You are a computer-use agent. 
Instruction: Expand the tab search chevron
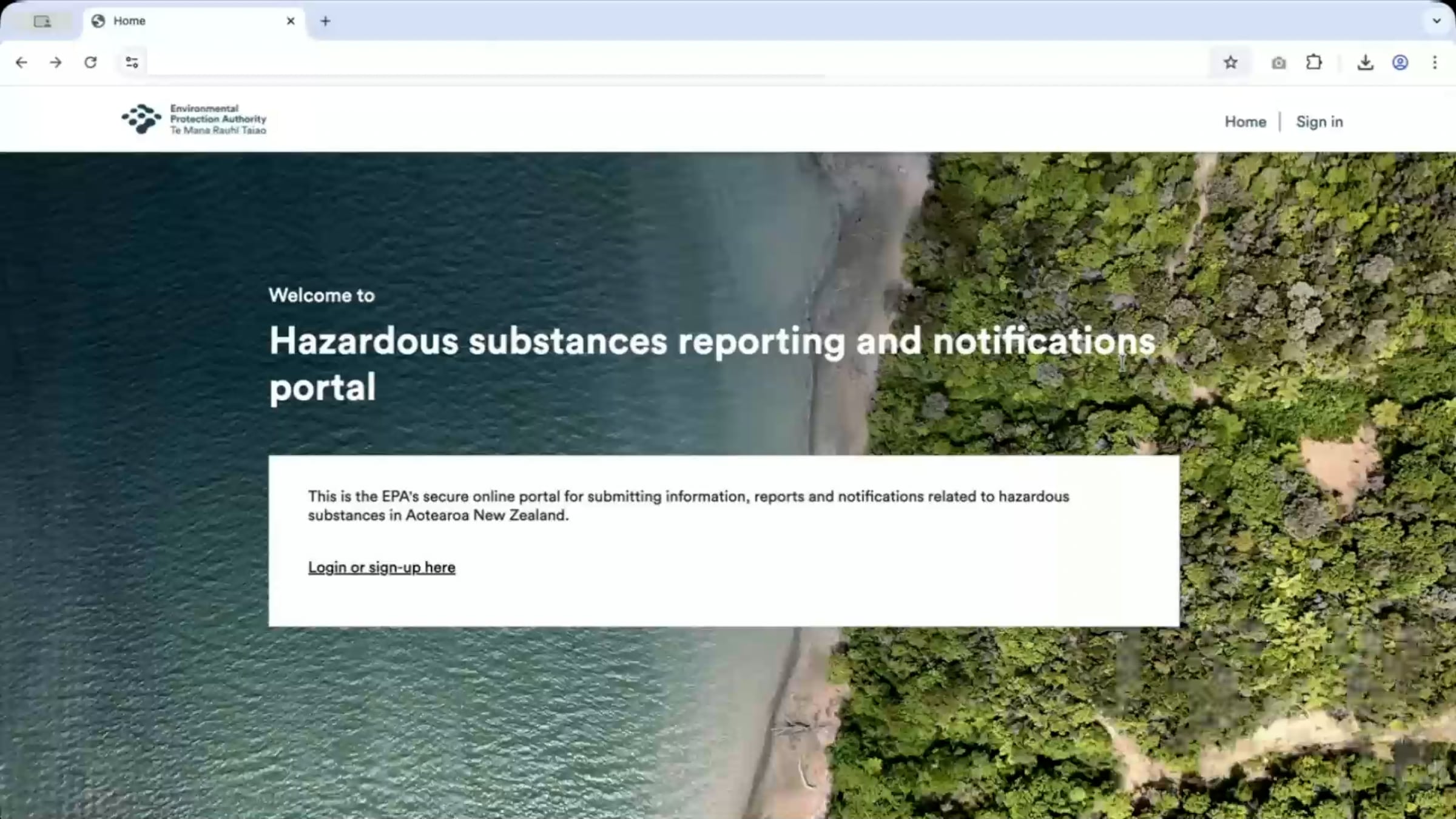[x=1437, y=21]
